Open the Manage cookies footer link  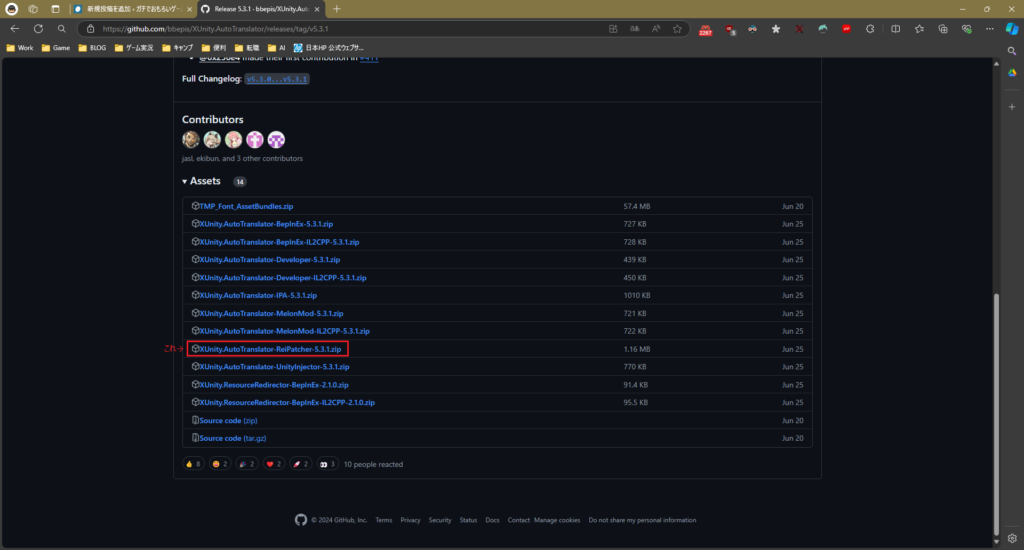[557, 521]
